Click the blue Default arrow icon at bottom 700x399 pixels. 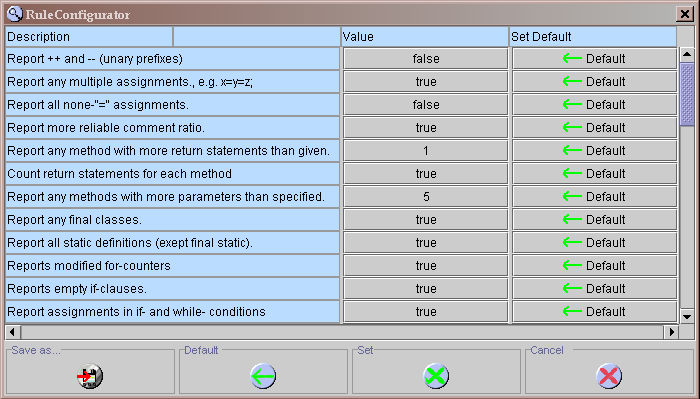coord(263,376)
